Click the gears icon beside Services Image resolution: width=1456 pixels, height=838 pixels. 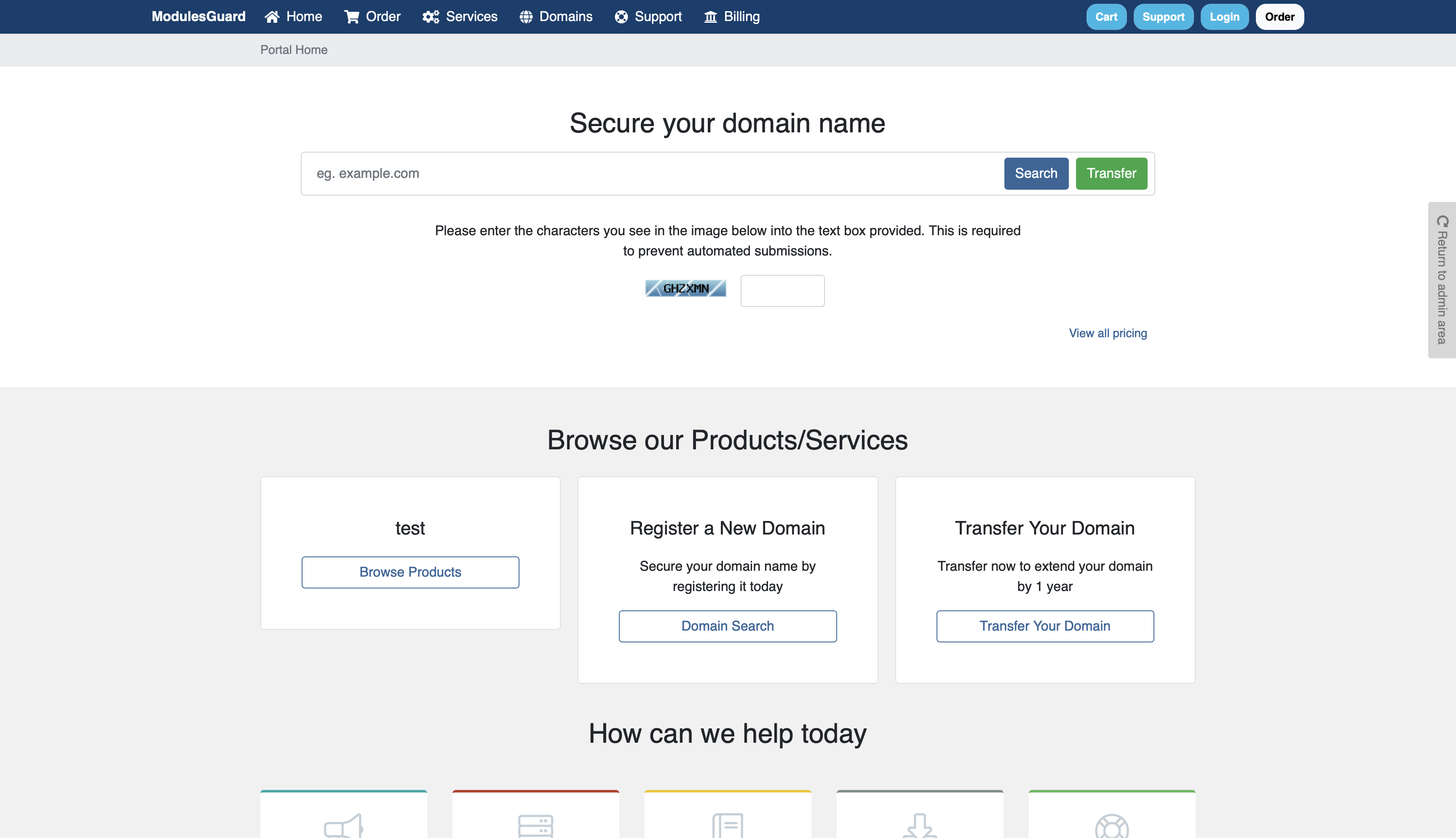(431, 17)
